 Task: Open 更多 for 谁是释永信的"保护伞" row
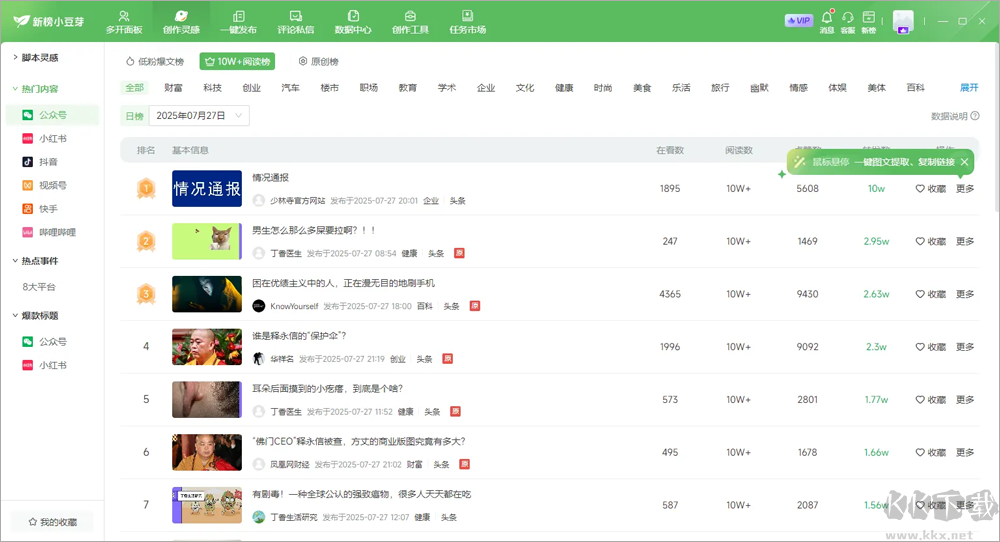[965, 347]
